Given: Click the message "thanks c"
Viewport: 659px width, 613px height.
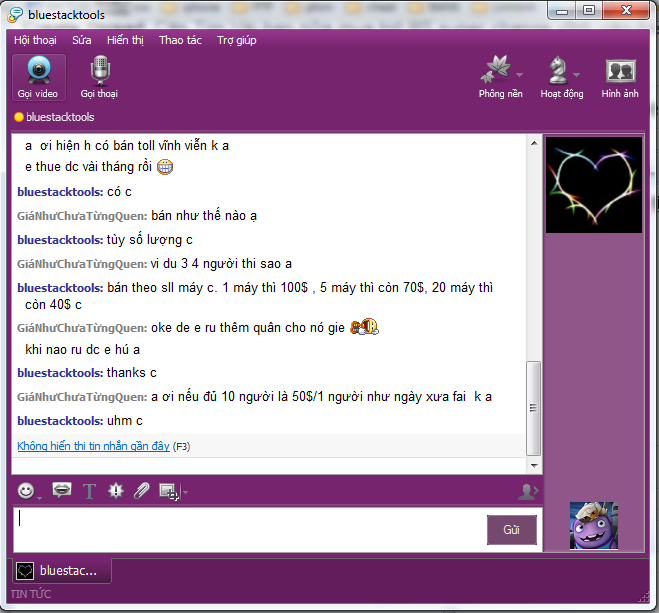Looking at the screenshot, I should point(132,373).
